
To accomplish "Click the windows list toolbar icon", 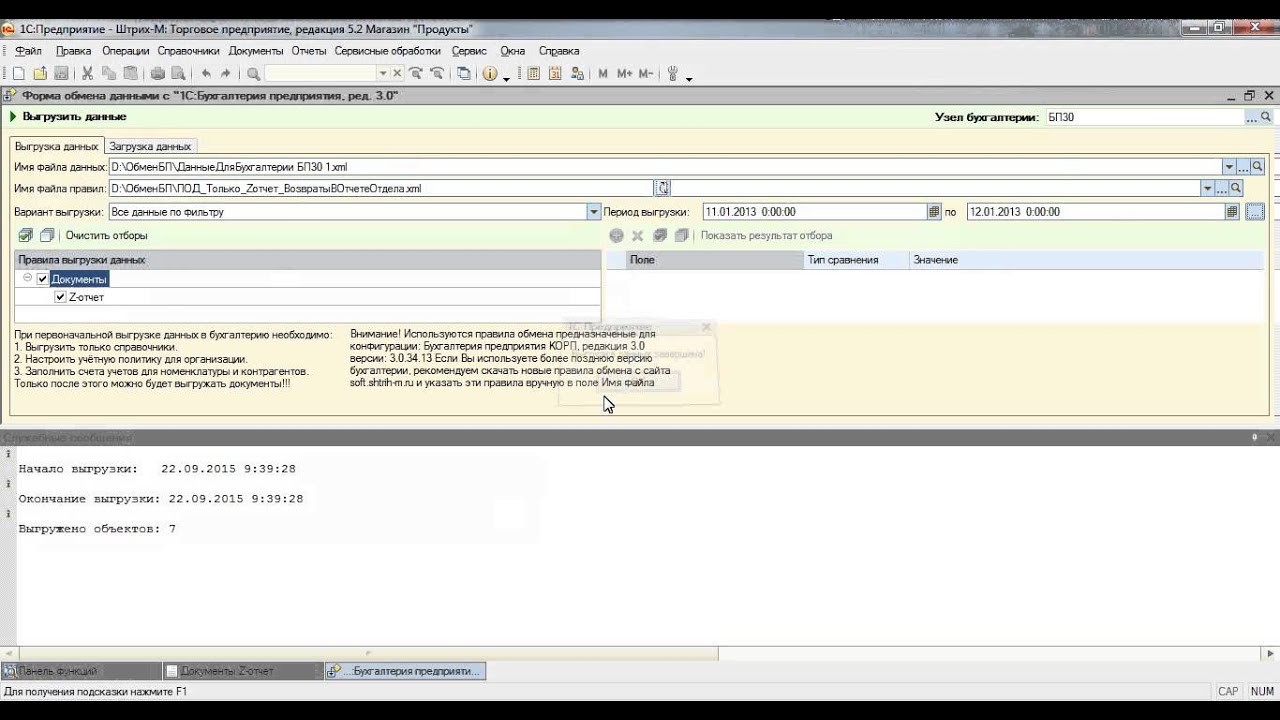I will [x=464, y=73].
